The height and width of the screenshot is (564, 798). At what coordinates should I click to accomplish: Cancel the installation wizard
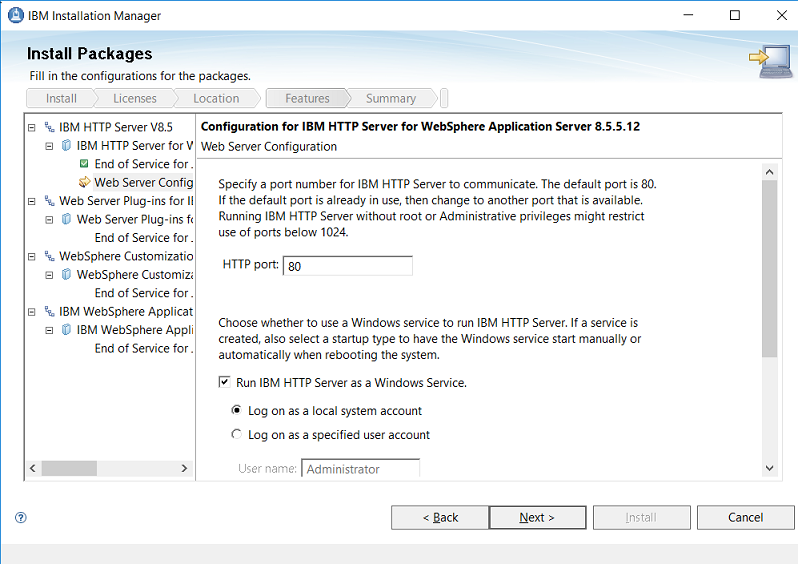tap(746, 518)
